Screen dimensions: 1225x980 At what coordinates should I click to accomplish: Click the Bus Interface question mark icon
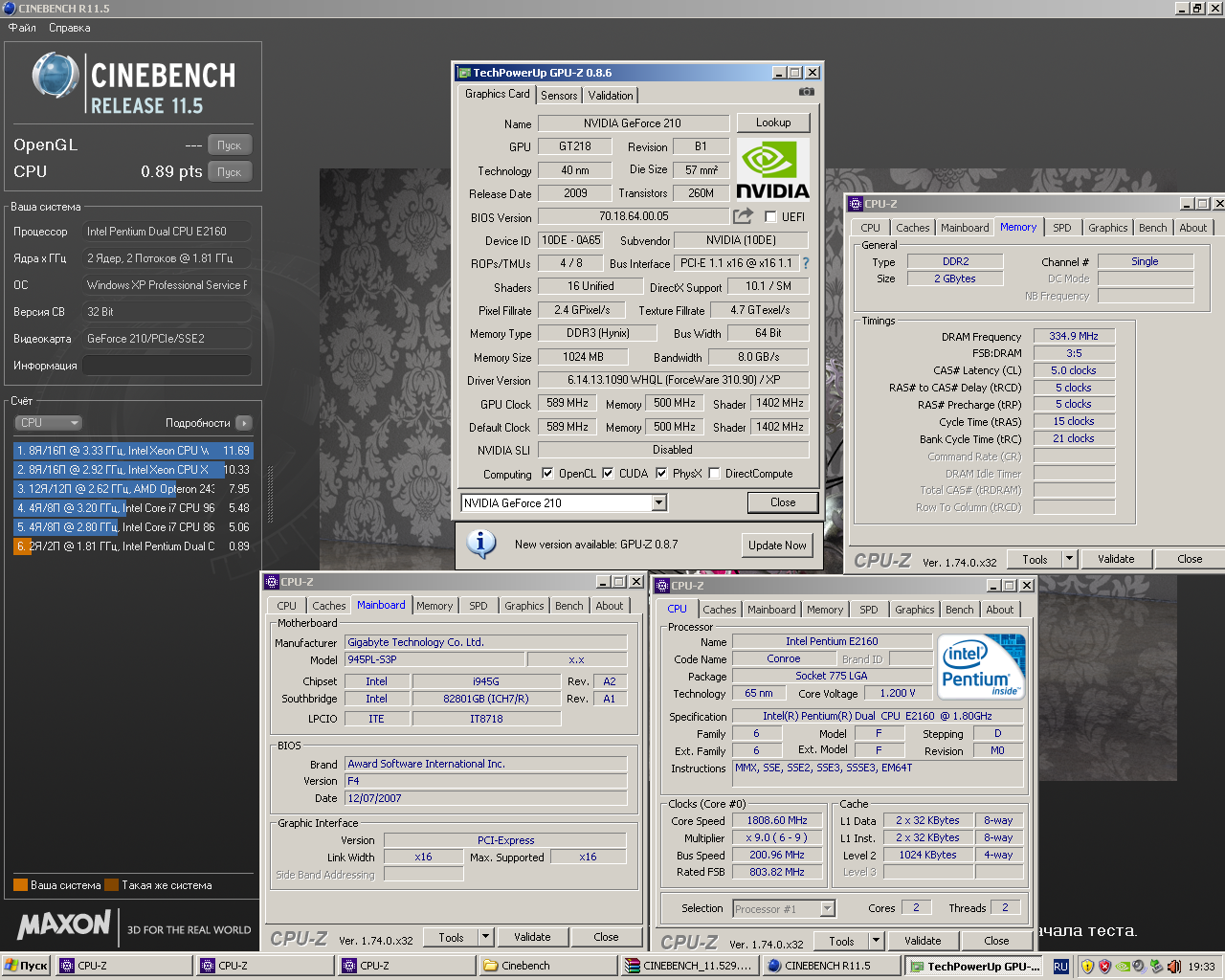[x=806, y=263]
